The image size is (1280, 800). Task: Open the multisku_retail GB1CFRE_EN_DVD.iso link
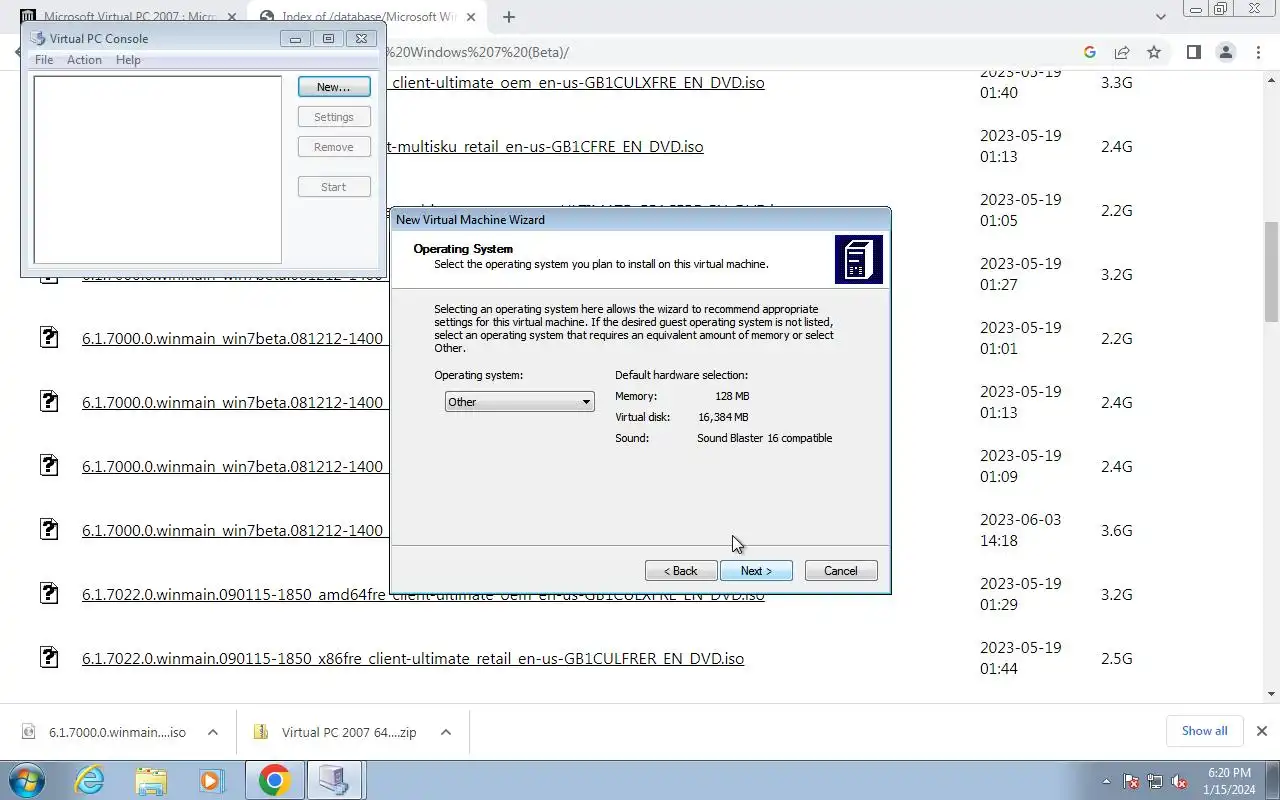point(547,147)
